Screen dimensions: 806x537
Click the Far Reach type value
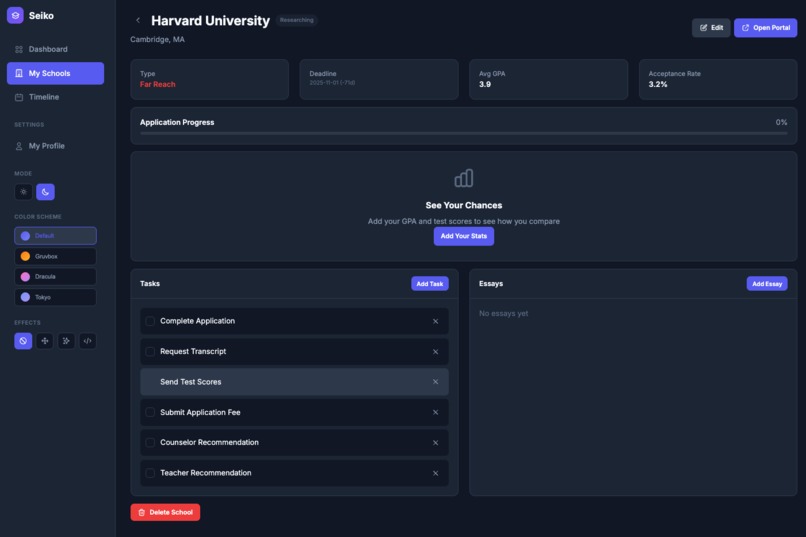(x=157, y=84)
